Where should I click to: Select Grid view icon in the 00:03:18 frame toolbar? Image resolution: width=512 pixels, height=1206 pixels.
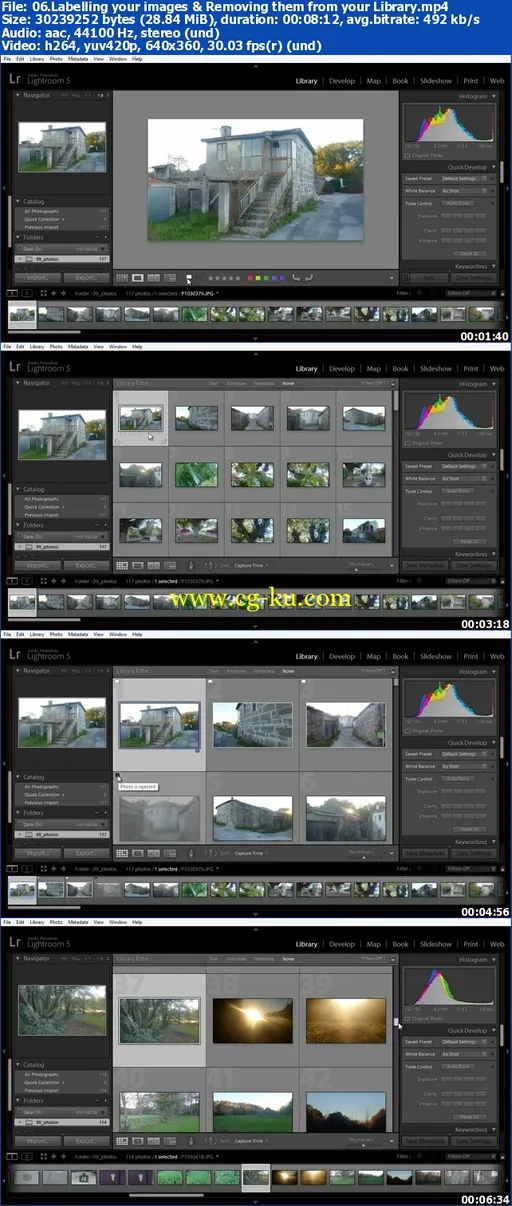122,565
